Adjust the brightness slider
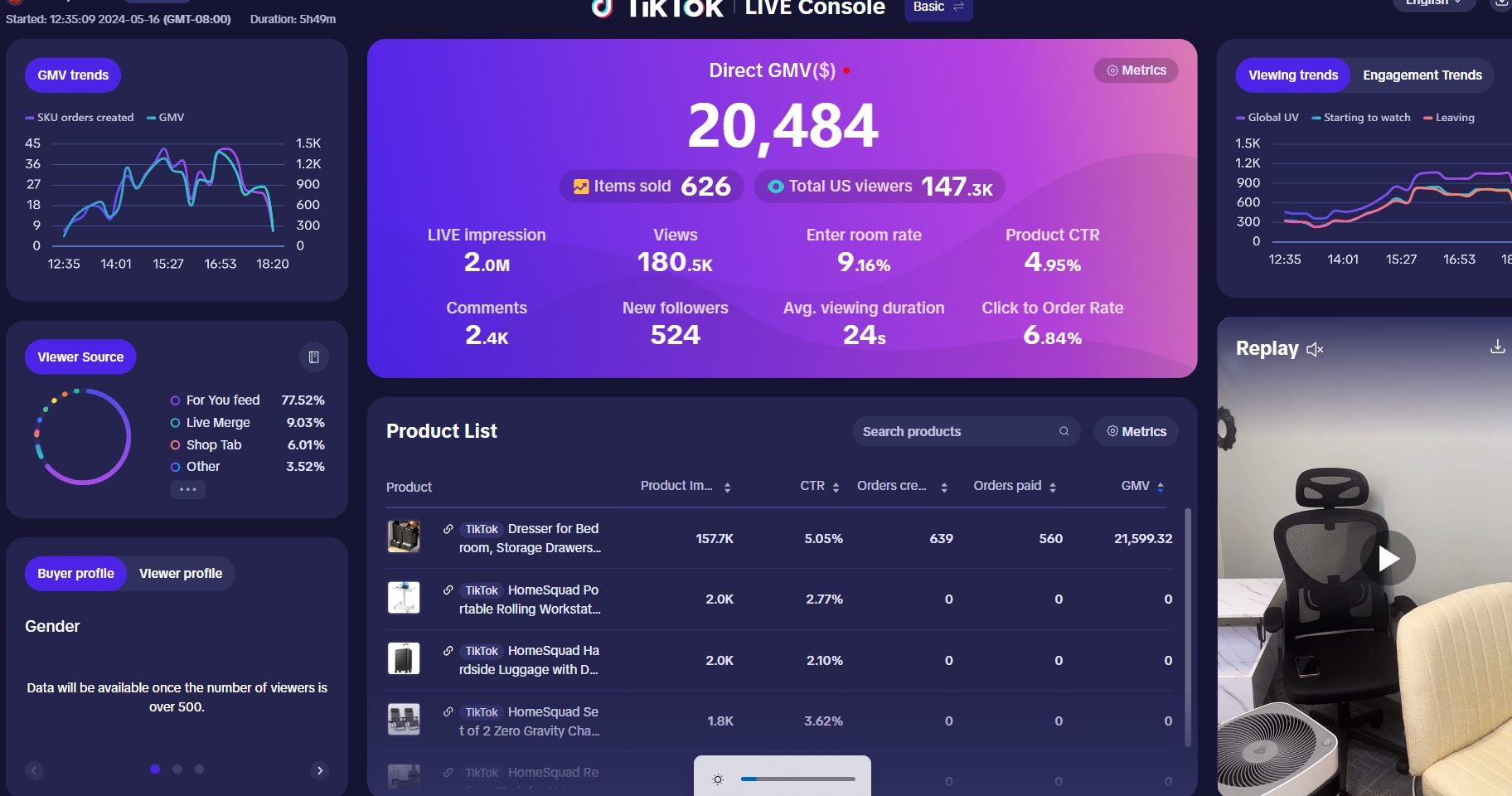 [797, 779]
